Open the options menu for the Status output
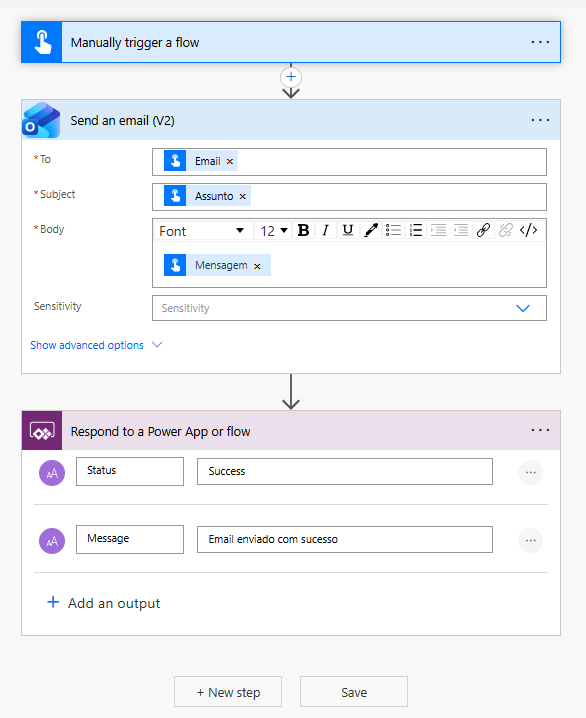This screenshot has height=718, width=586. pyautogui.click(x=531, y=472)
